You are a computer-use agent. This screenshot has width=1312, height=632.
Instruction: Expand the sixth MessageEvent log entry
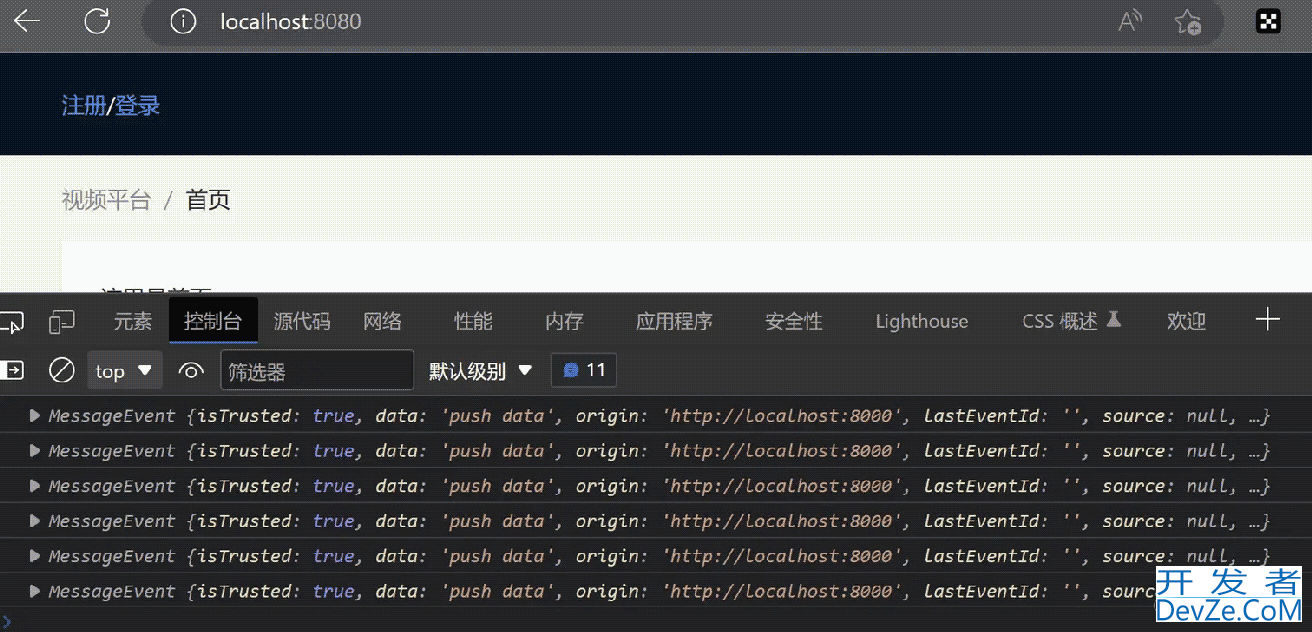pos(35,591)
